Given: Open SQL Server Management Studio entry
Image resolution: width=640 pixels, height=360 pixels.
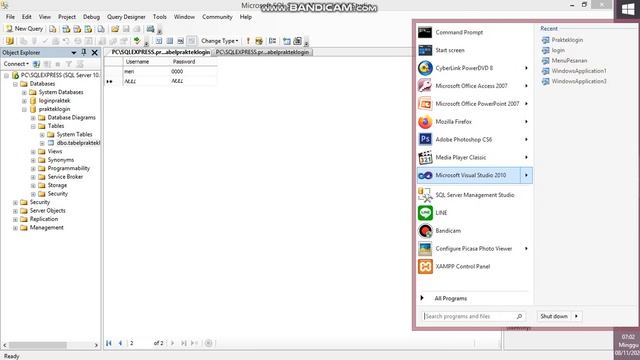Looking at the screenshot, I should click(x=473, y=195).
